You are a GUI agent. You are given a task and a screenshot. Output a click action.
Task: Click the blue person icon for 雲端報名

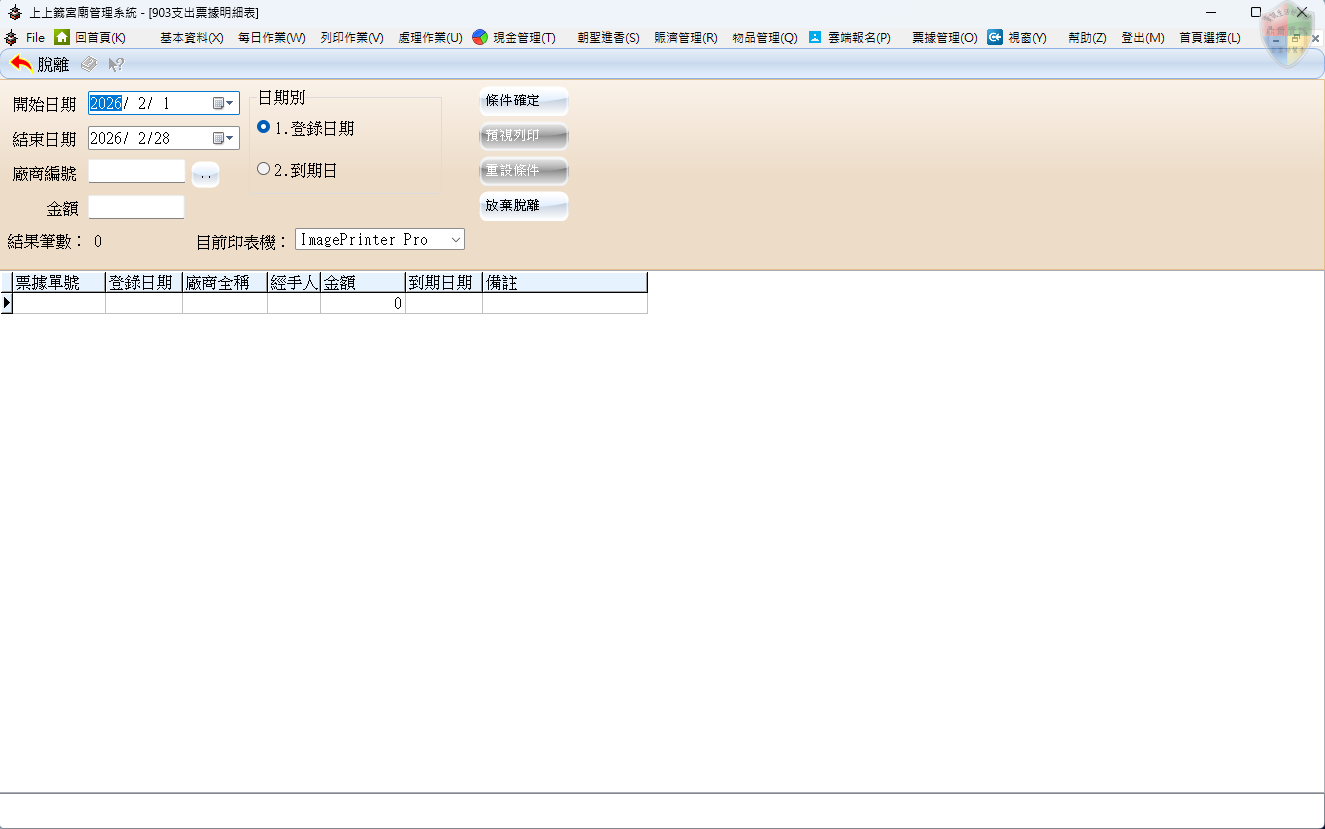point(815,37)
